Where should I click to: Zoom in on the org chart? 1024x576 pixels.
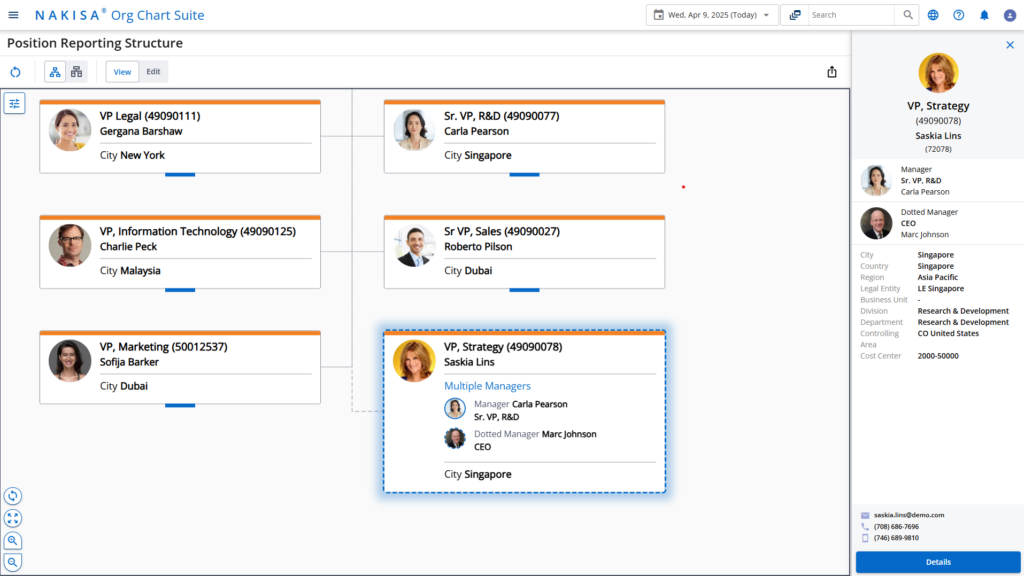pos(13,540)
